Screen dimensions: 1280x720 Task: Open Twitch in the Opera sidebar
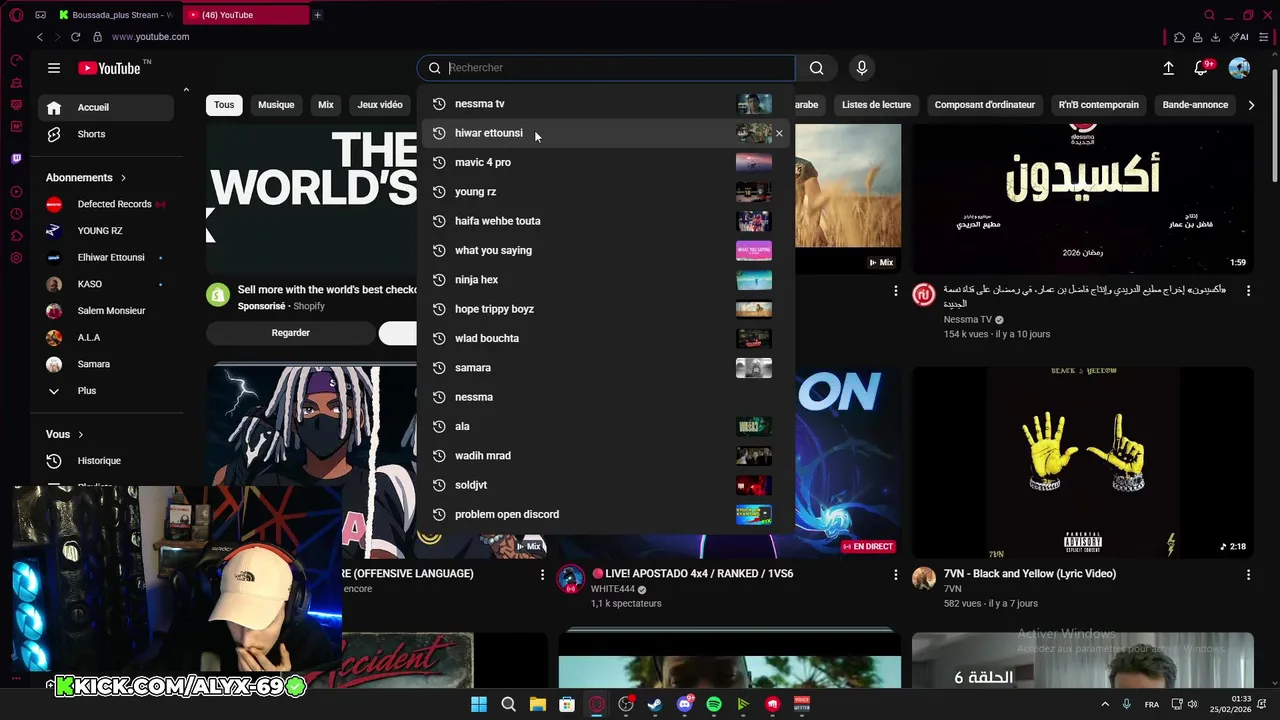(16, 159)
